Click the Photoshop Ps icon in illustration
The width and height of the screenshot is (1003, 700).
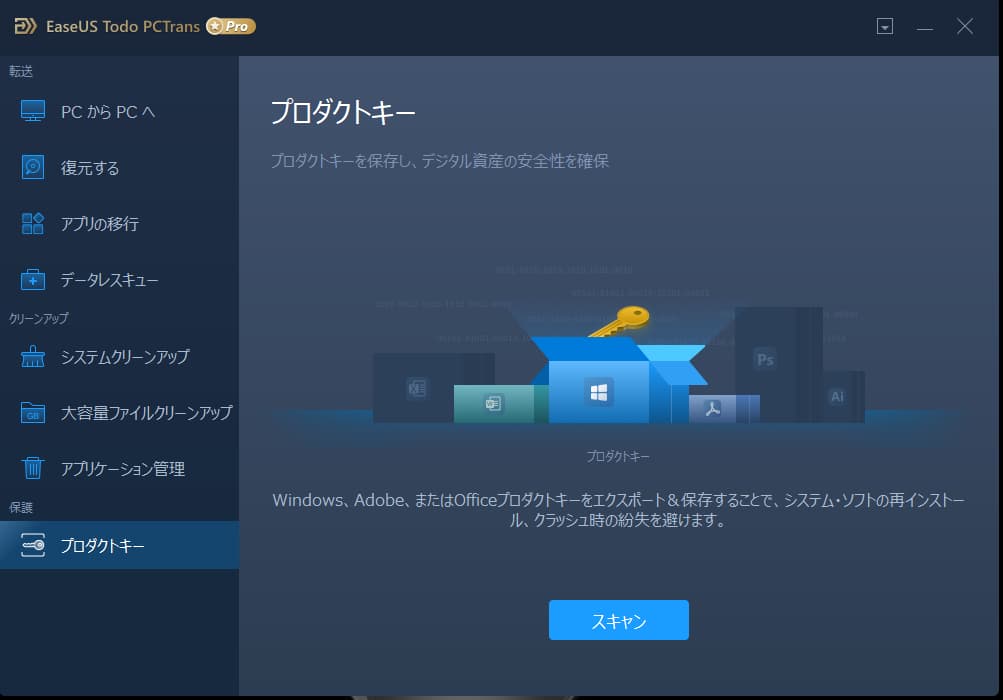coord(765,359)
